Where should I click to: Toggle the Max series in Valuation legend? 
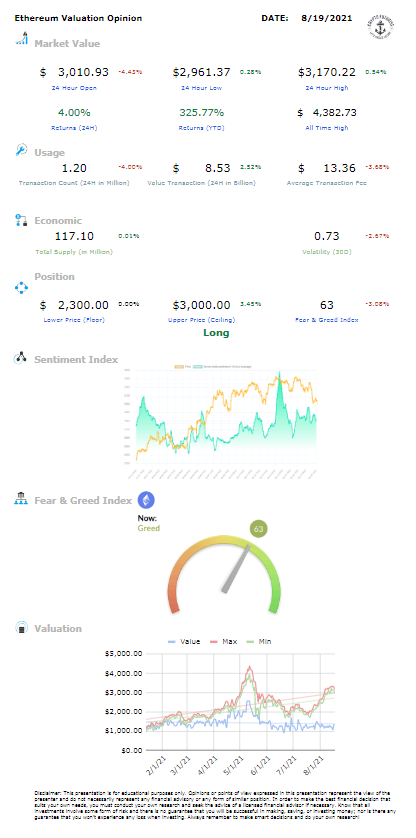pos(222,641)
